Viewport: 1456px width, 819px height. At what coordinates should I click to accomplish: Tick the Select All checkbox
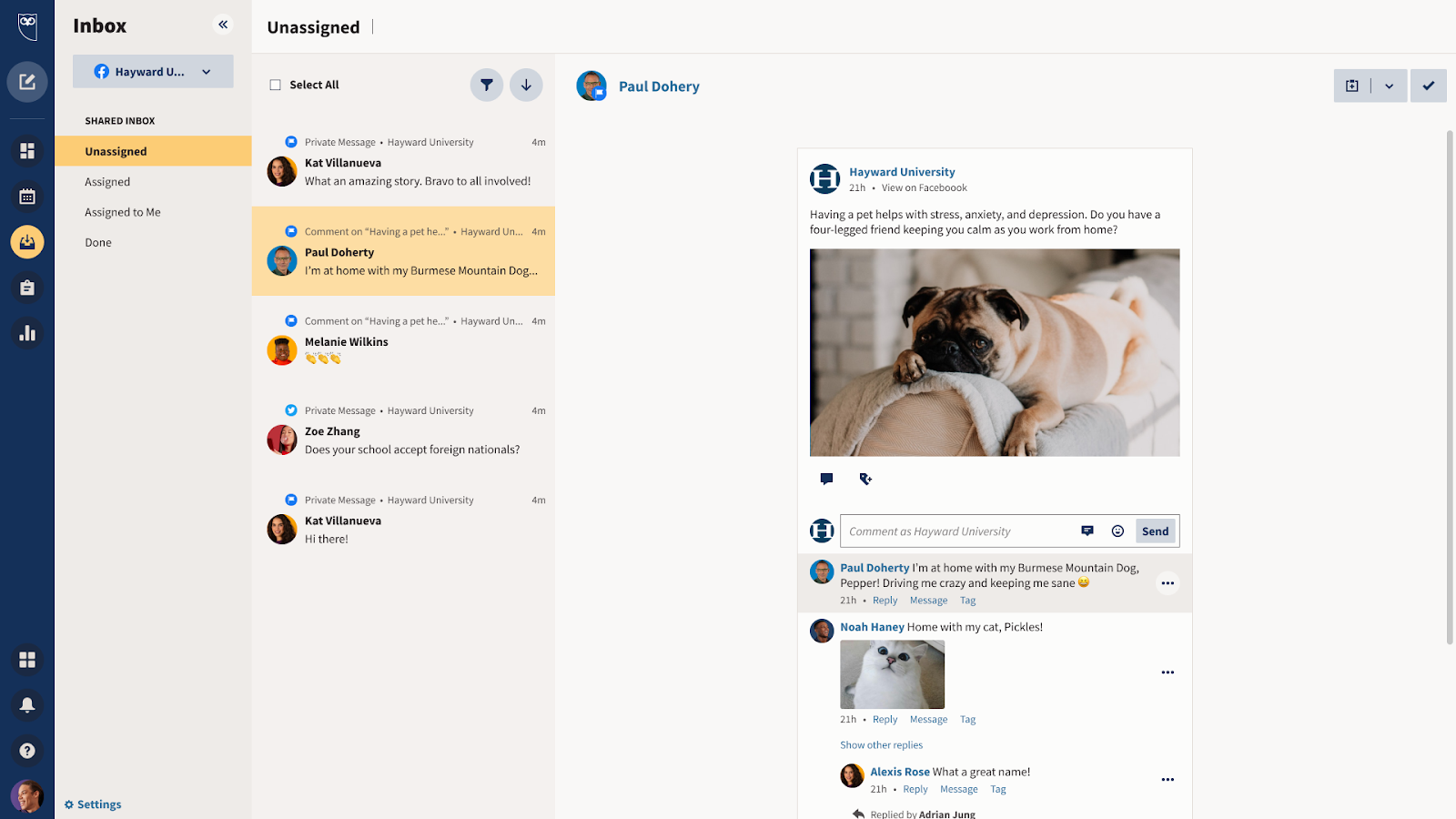(274, 84)
